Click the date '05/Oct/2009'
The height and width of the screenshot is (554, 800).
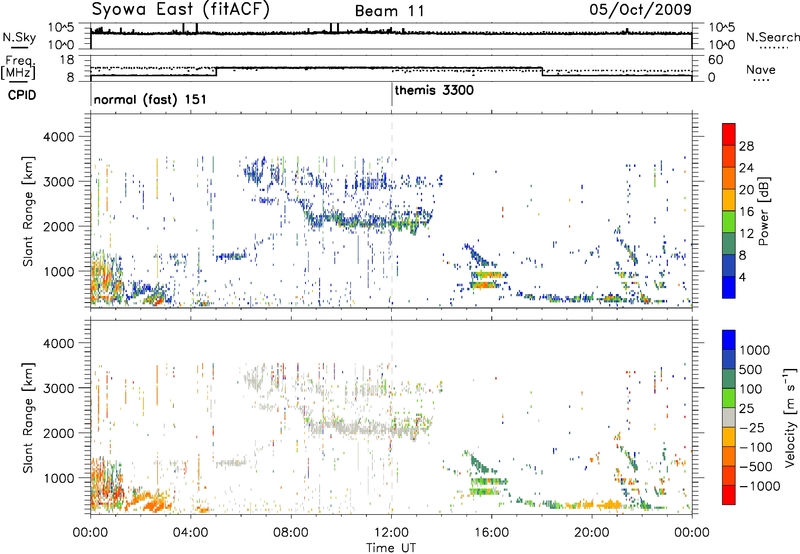coord(641,10)
